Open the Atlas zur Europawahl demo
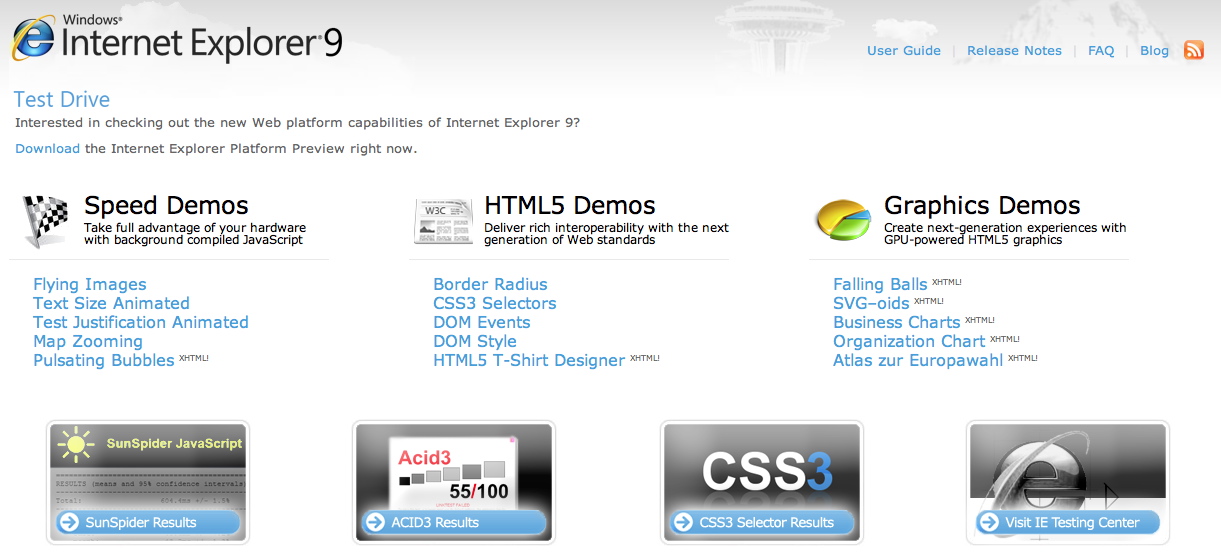 tap(918, 360)
